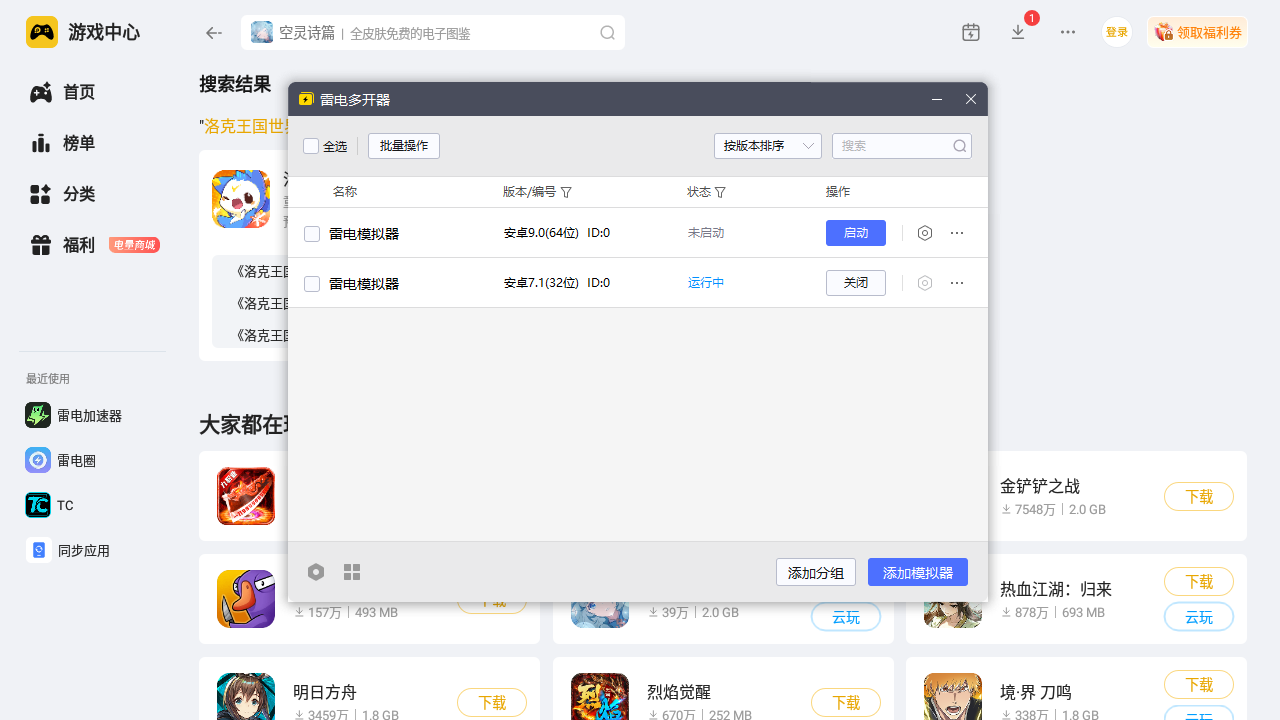Start the 安卓9.0 emulator with 启动
This screenshot has height=720, width=1280.
(856, 233)
